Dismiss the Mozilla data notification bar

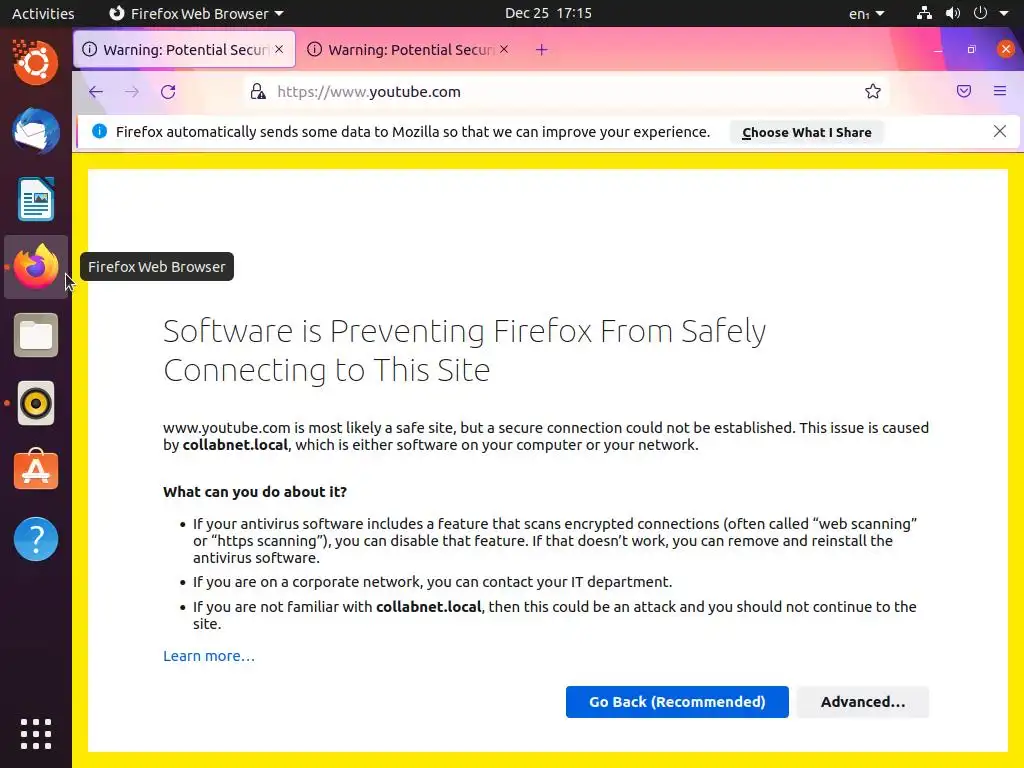(x=999, y=131)
